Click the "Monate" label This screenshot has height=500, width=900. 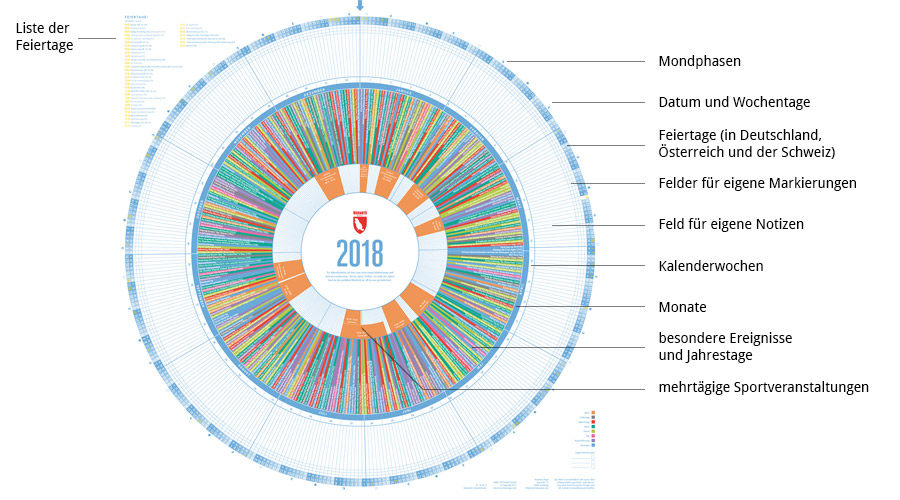[x=682, y=307]
